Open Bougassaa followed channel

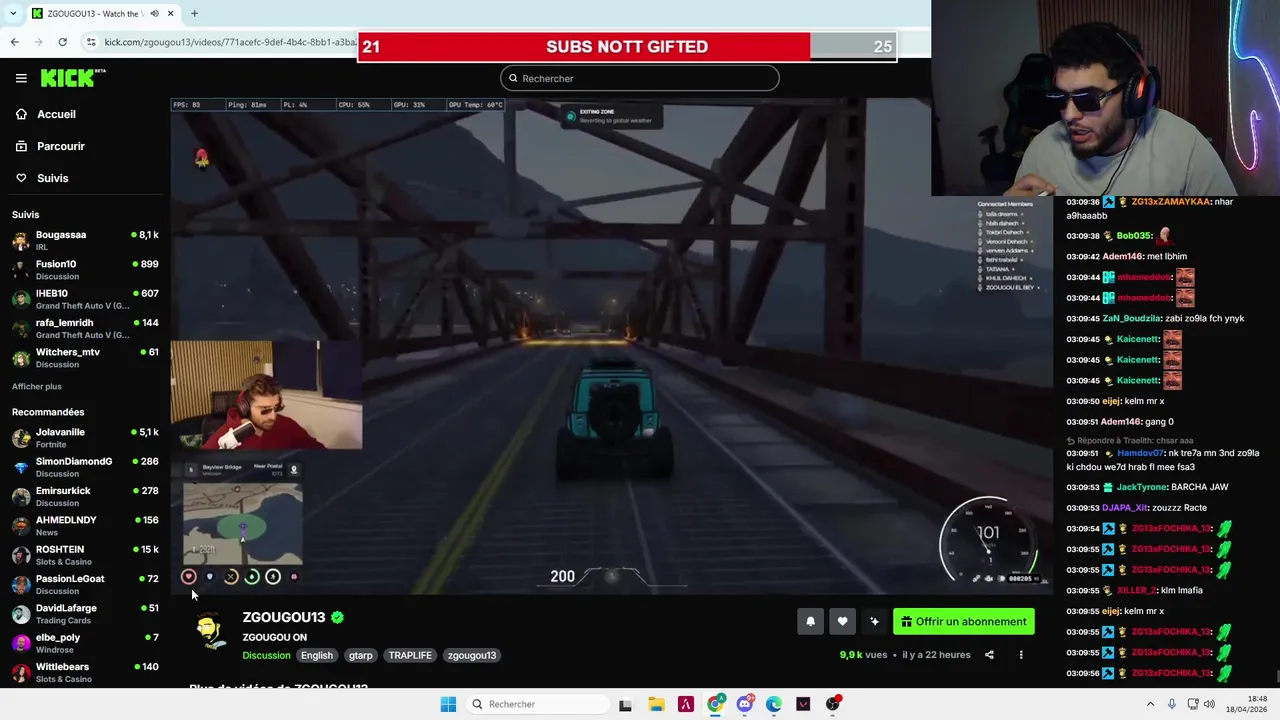click(85, 240)
